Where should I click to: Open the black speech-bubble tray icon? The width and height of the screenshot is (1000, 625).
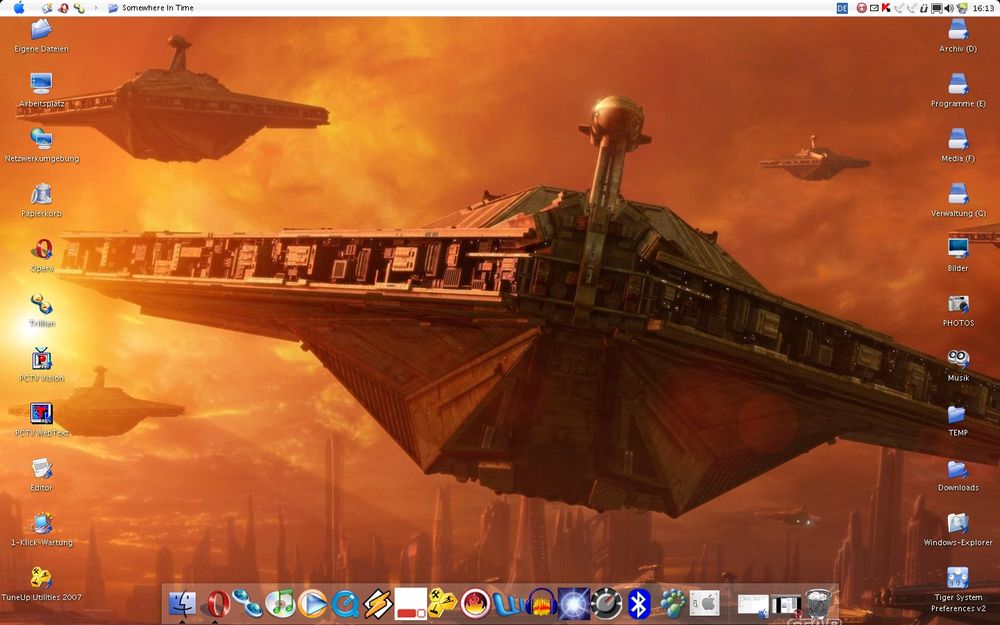coord(937,8)
